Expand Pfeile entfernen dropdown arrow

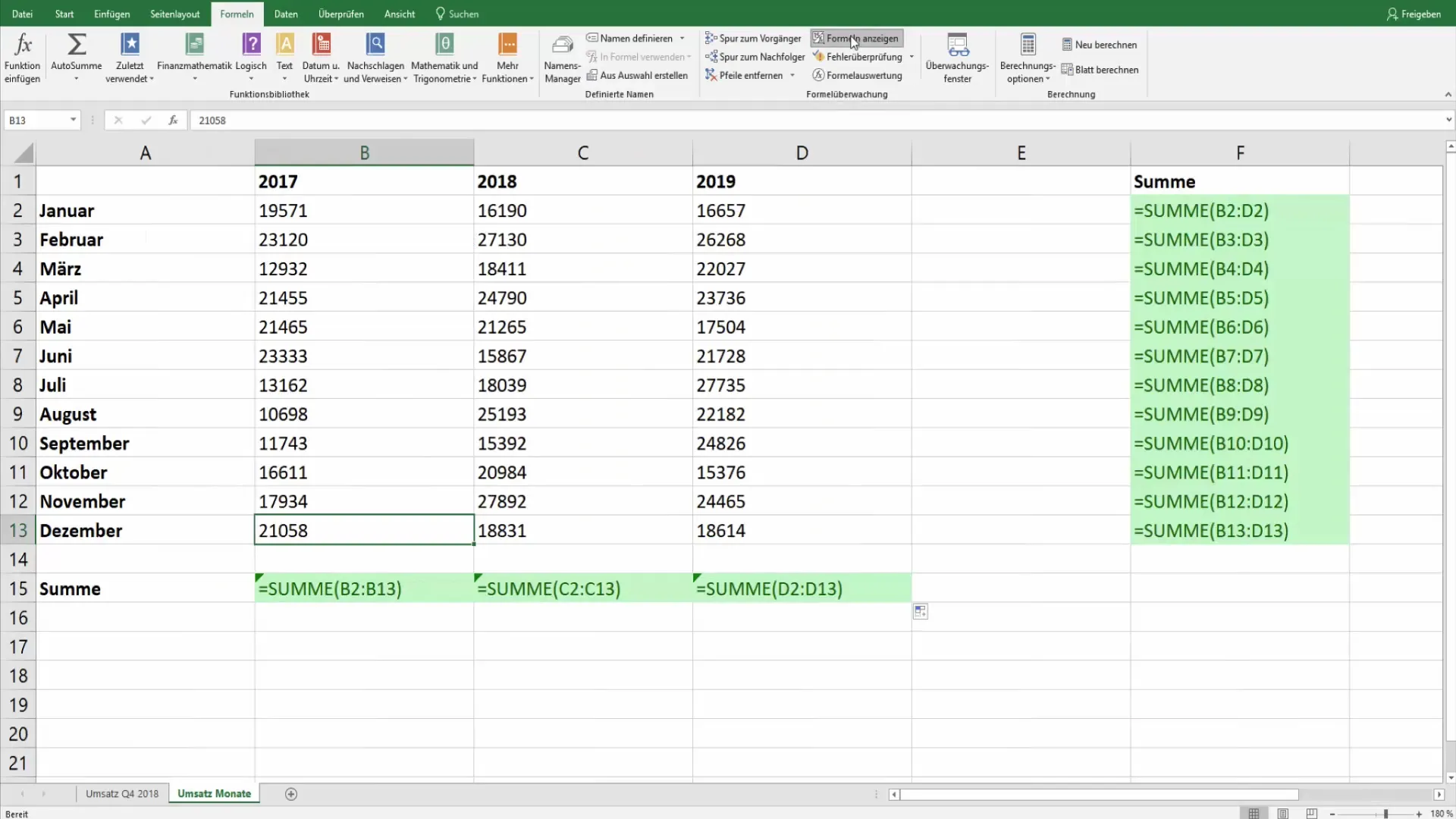[x=792, y=75]
